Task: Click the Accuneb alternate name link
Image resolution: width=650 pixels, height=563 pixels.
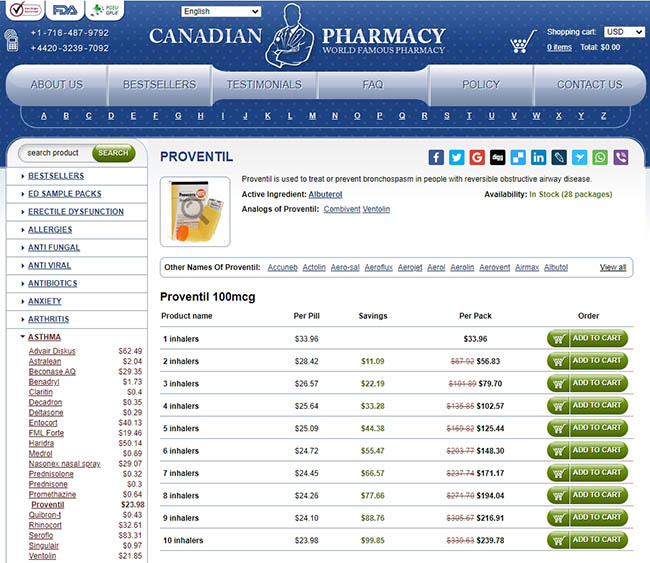Action: click(283, 267)
